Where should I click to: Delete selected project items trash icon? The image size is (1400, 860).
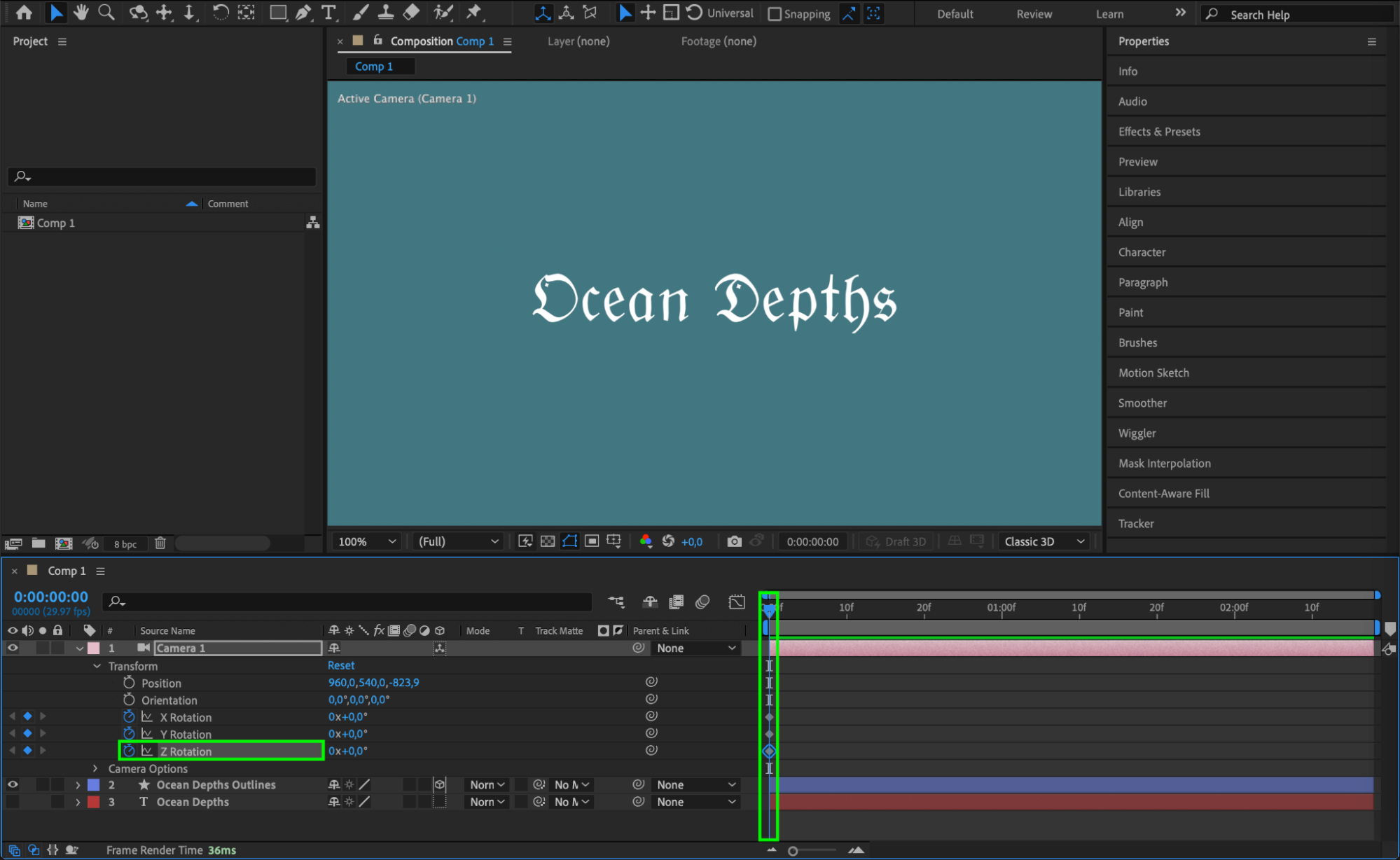160,543
